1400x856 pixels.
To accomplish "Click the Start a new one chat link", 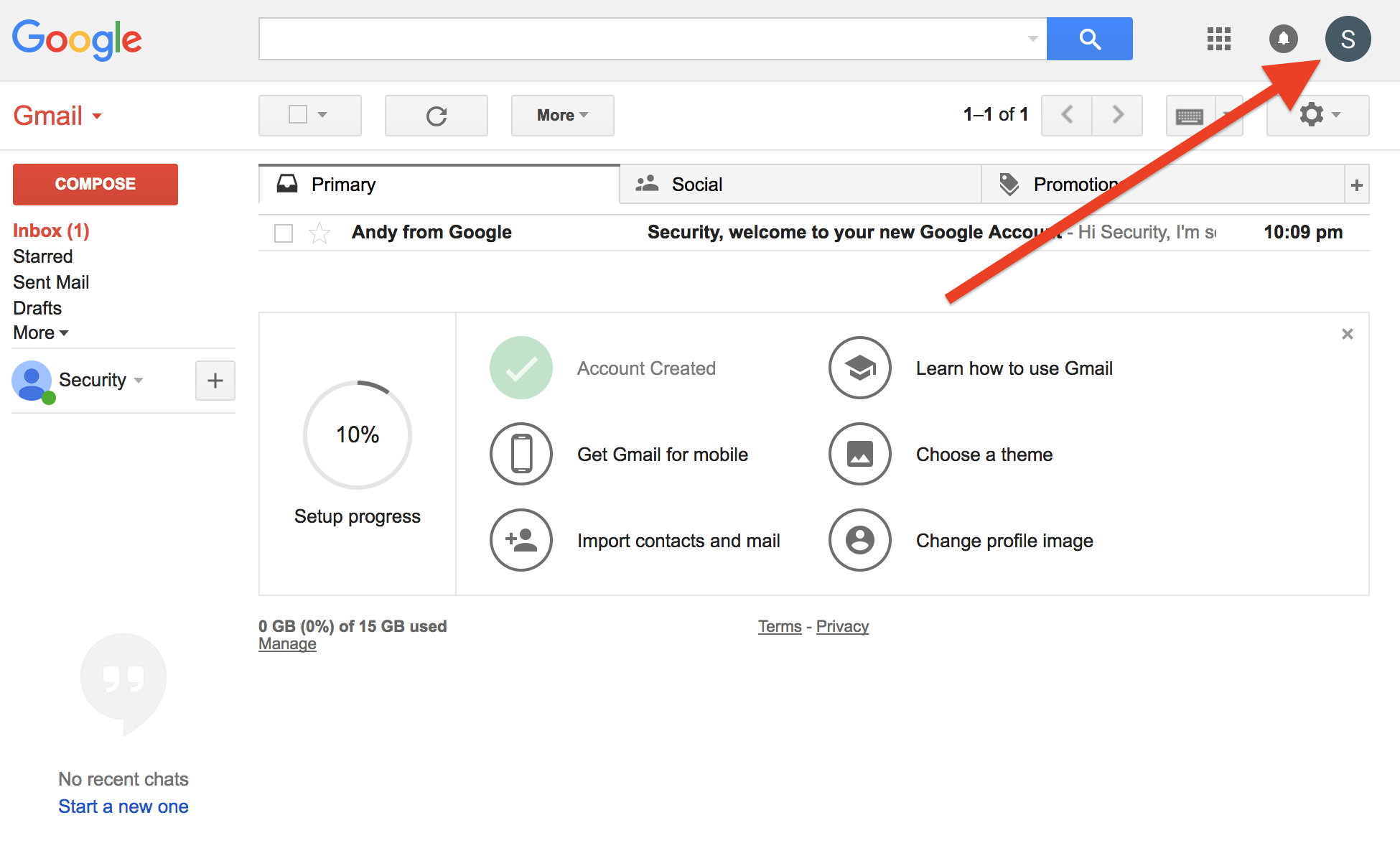I will 123,806.
